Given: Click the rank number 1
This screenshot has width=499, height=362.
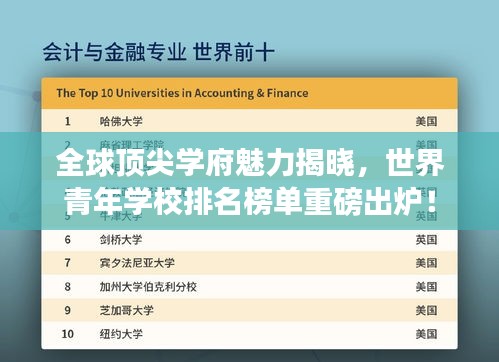Looking at the screenshot, I should click(68, 121).
